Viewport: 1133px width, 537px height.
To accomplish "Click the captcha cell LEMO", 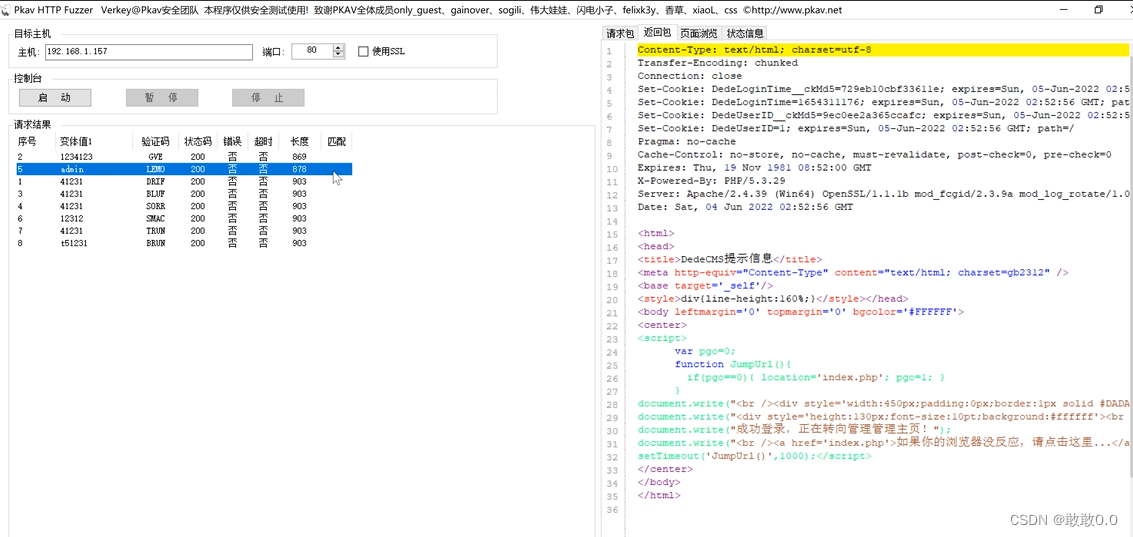I will pyautogui.click(x=155, y=169).
